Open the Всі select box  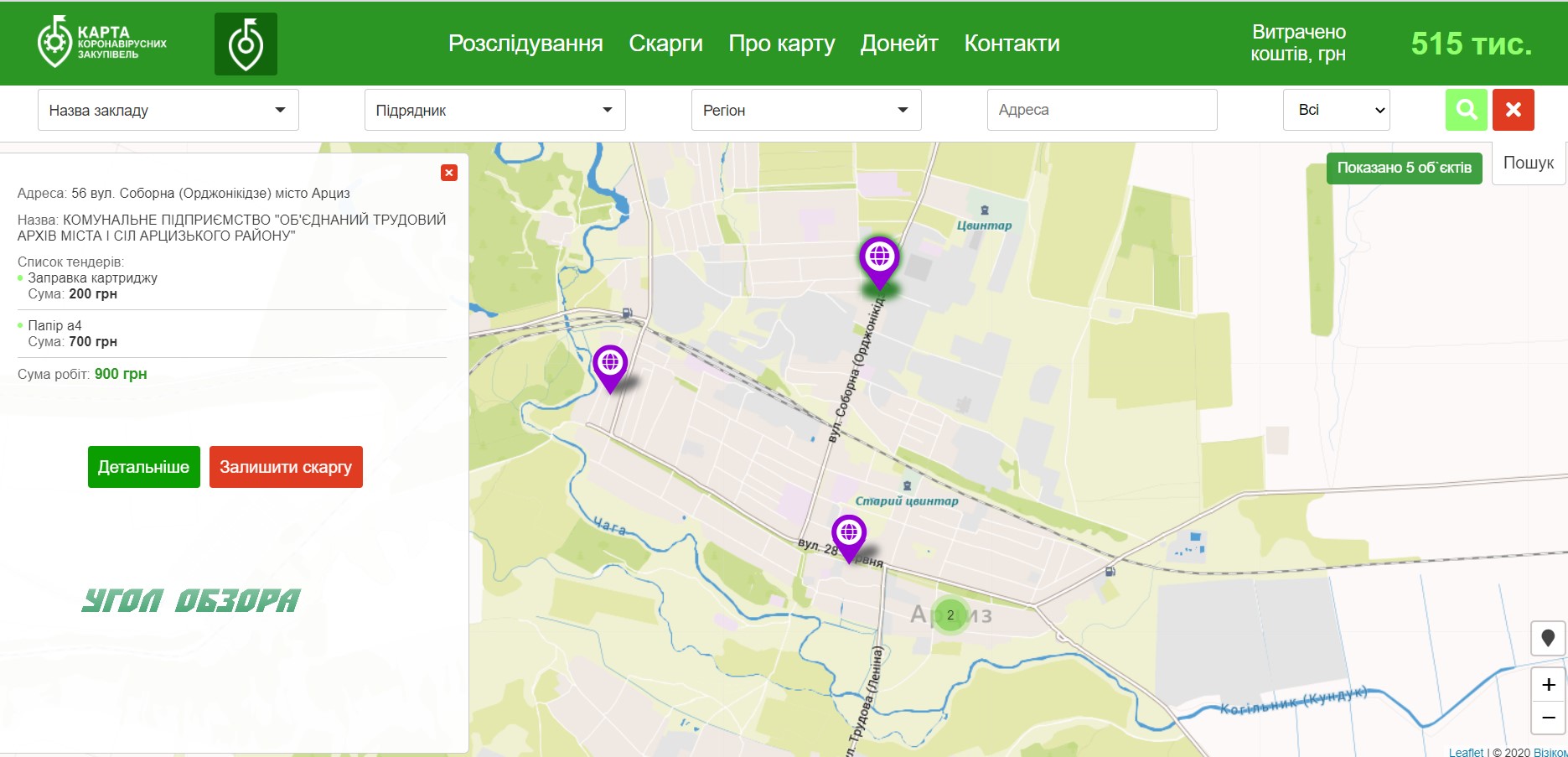[1336, 110]
